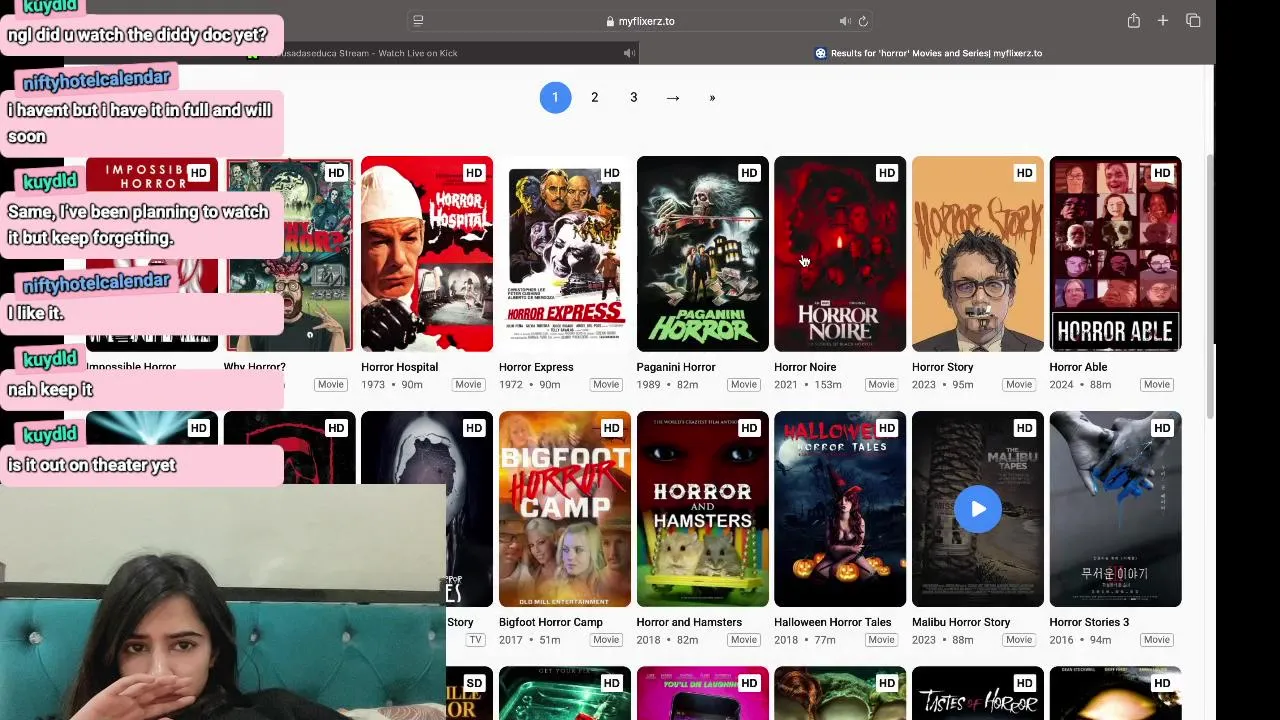Open Tastes of Horror poster

[x=978, y=693]
